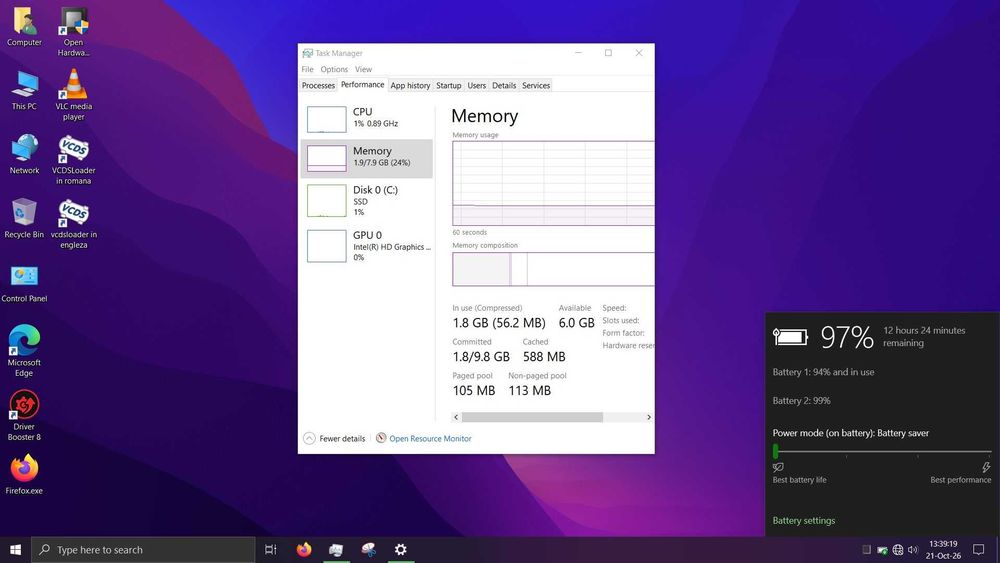Click the '105 MB' Paged pool value
Image resolution: width=1000 pixels, height=563 pixels.
click(x=474, y=391)
